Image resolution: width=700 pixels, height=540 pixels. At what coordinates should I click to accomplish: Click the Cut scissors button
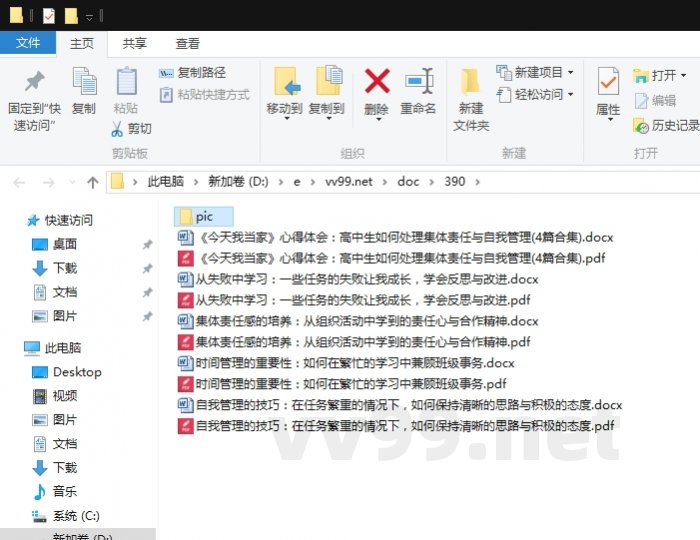coord(132,129)
